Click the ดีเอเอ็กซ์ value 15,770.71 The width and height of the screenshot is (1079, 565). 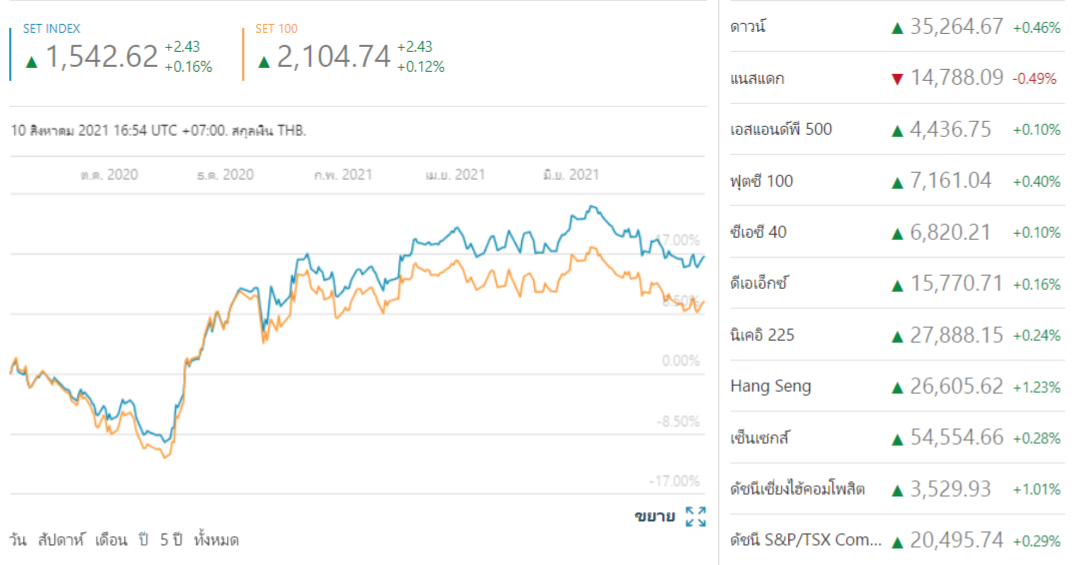pyautogui.click(x=956, y=284)
